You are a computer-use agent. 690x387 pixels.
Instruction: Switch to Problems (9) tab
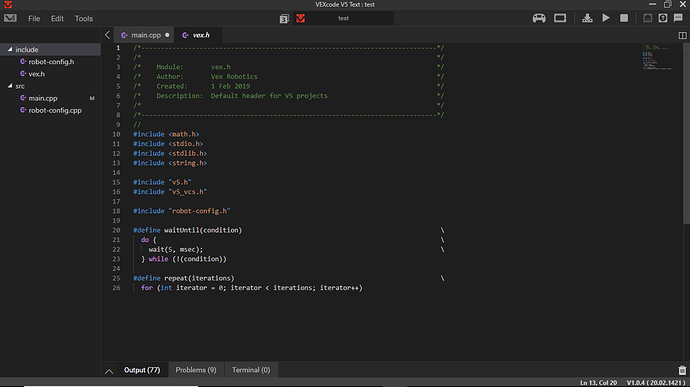pyautogui.click(x=196, y=370)
